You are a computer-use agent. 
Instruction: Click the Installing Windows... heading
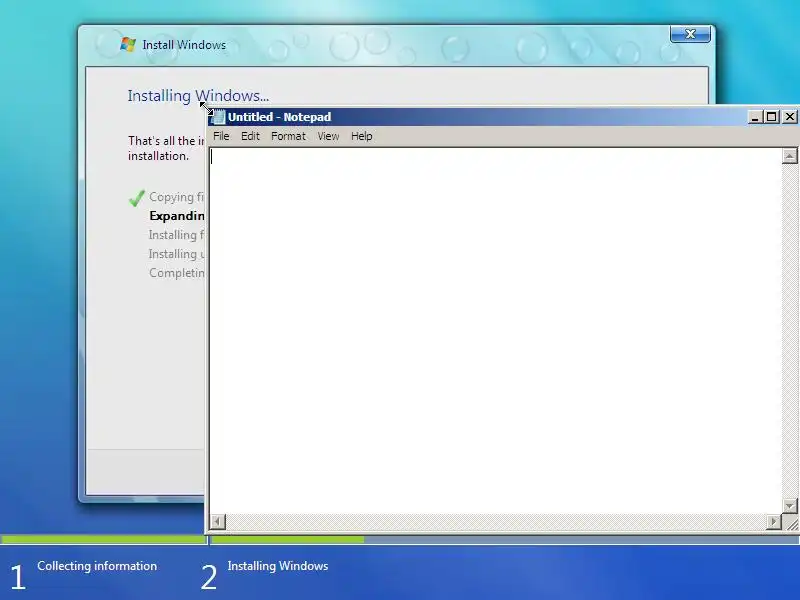(x=198, y=95)
